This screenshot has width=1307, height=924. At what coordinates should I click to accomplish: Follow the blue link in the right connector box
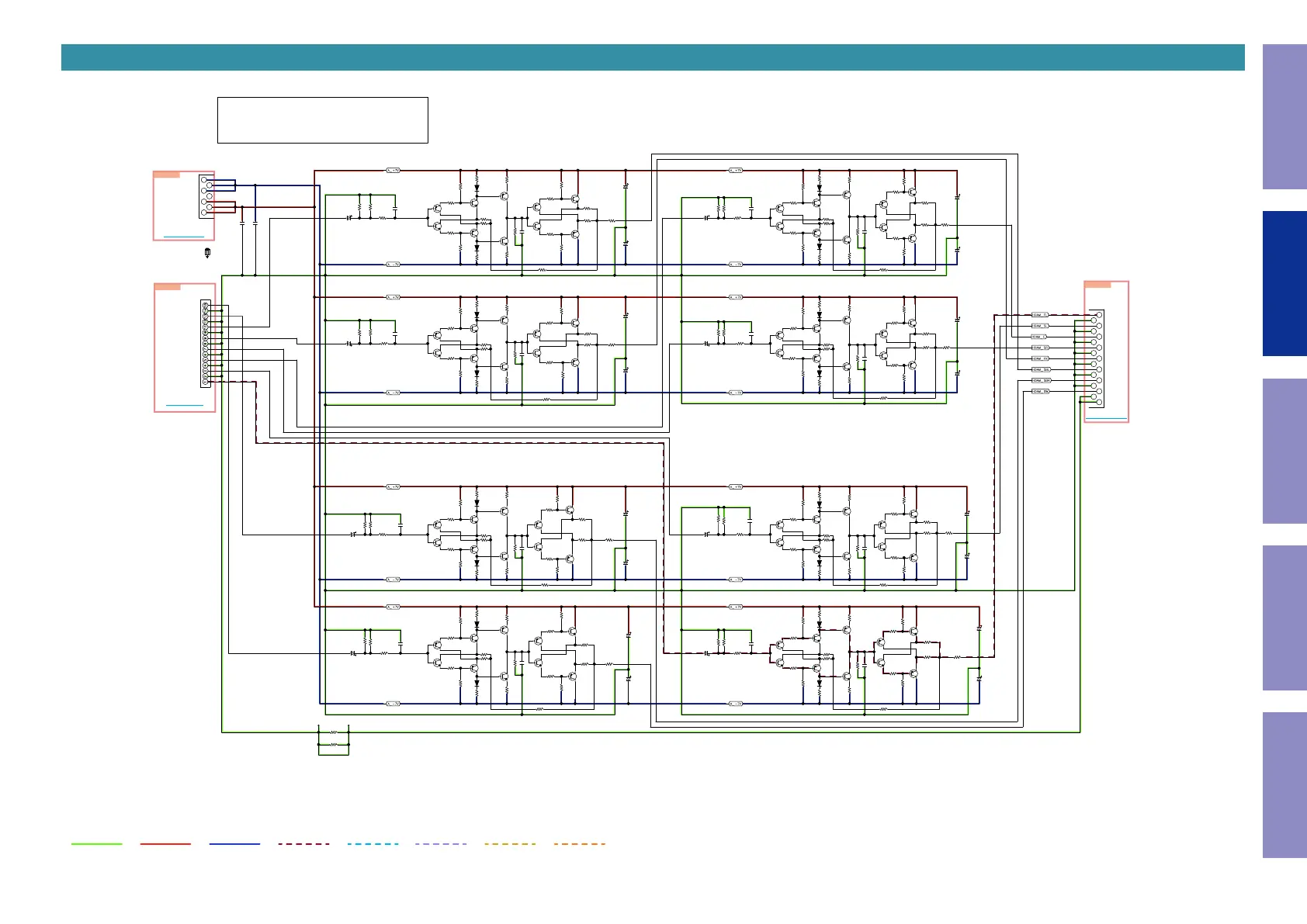[1106, 418]
